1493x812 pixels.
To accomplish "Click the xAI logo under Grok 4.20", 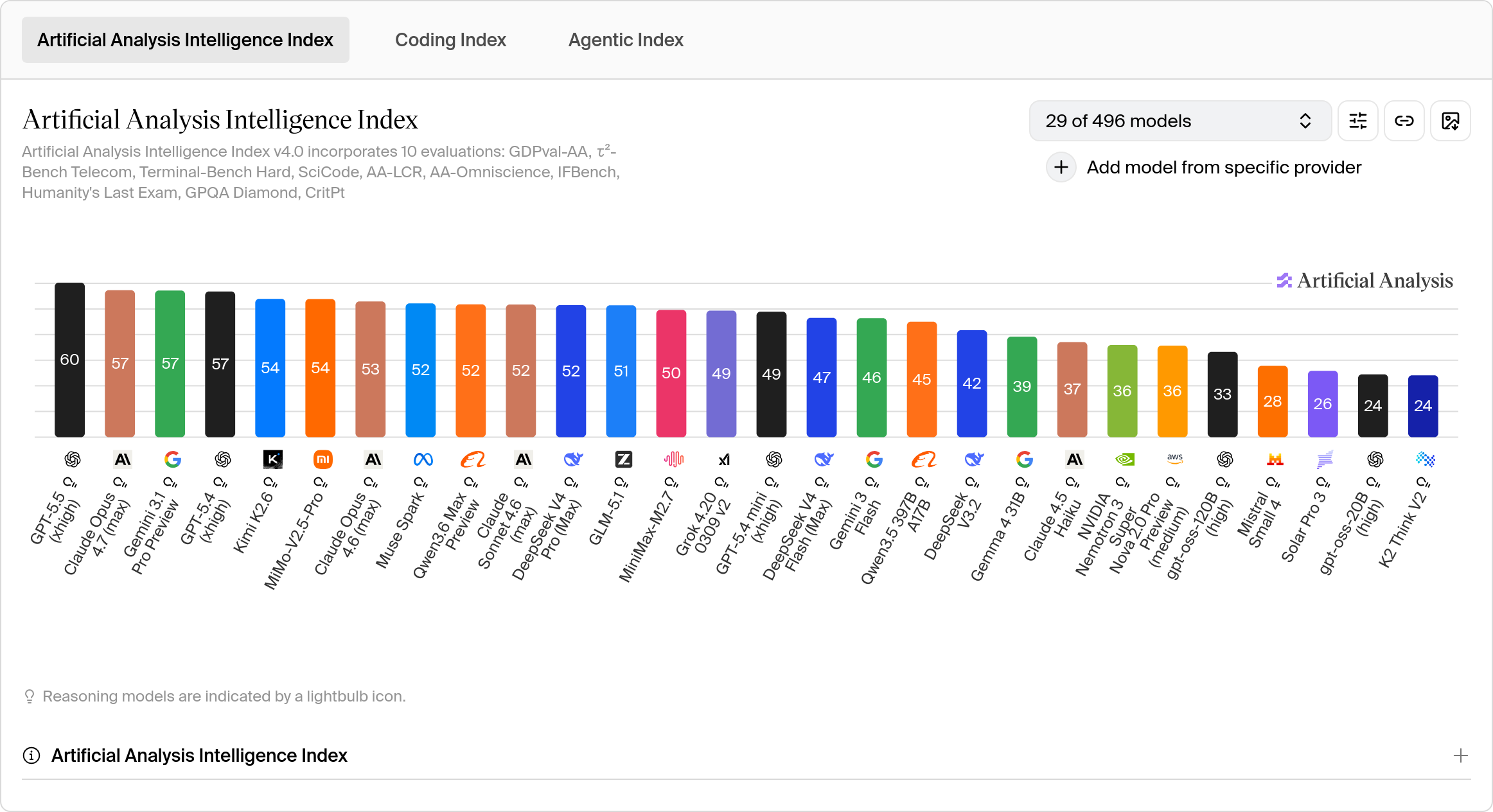I will pyautogui.click(x=723, y=459).
